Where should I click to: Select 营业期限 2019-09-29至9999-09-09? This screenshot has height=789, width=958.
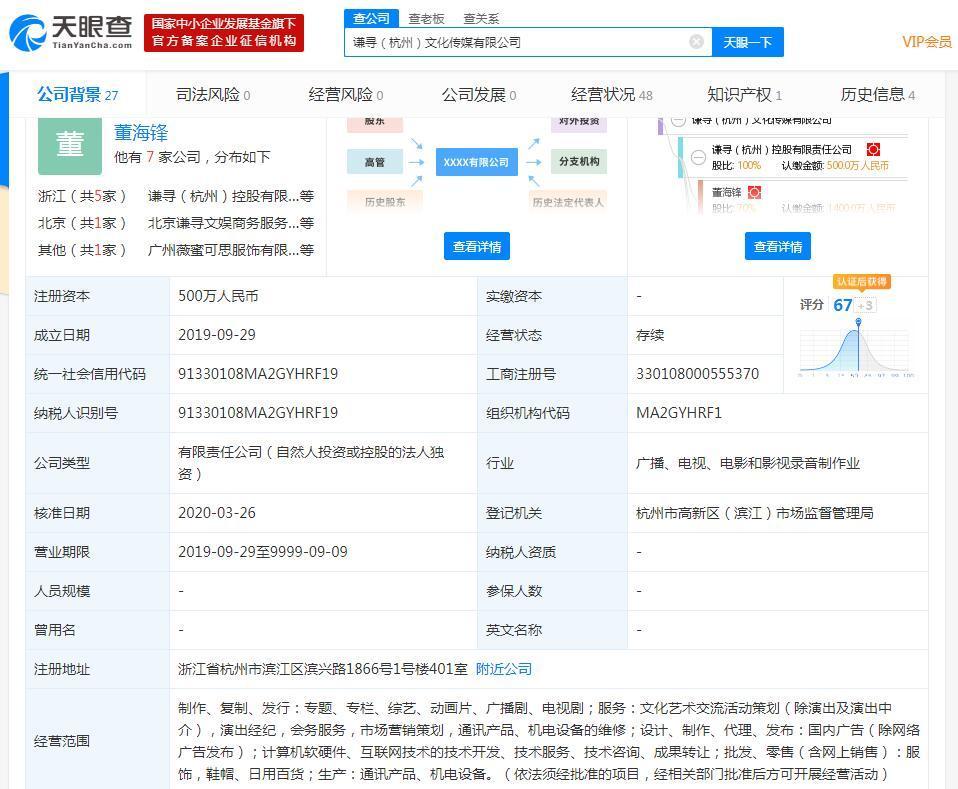point(263,552)
